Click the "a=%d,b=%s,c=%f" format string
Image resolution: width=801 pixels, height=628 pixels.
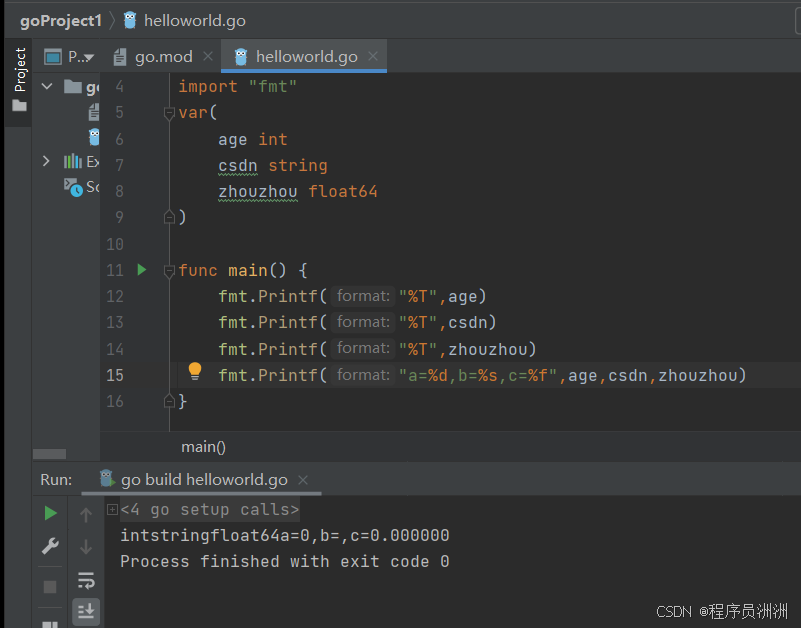[x=478, y=376]
